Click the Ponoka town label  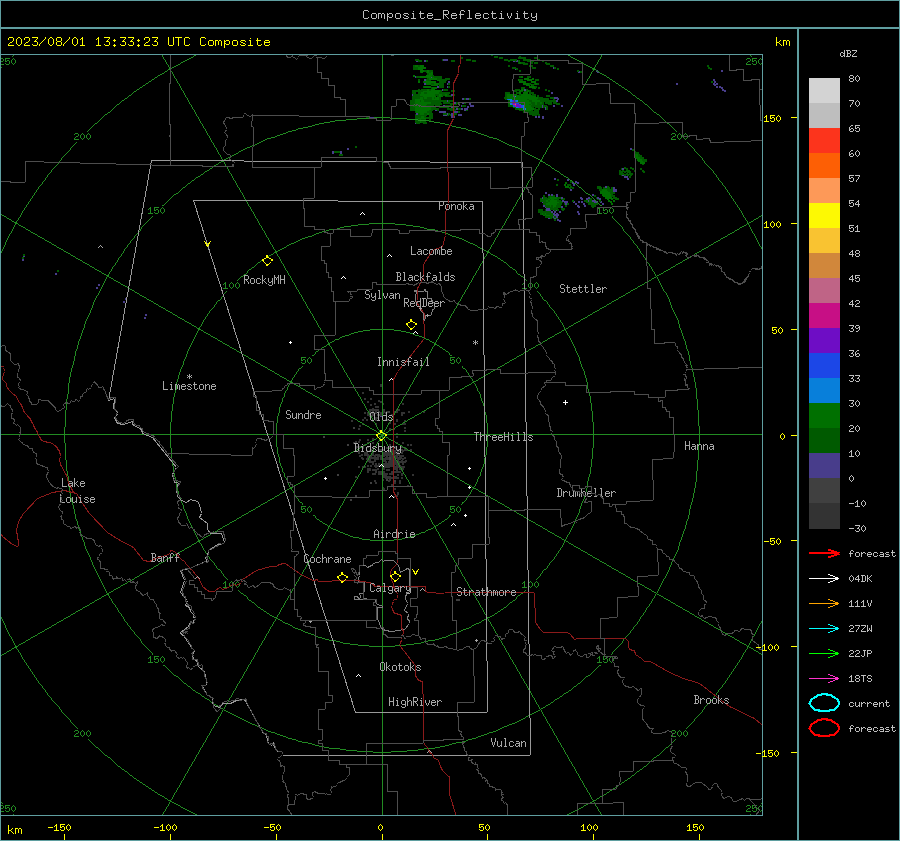coord(456,206)
